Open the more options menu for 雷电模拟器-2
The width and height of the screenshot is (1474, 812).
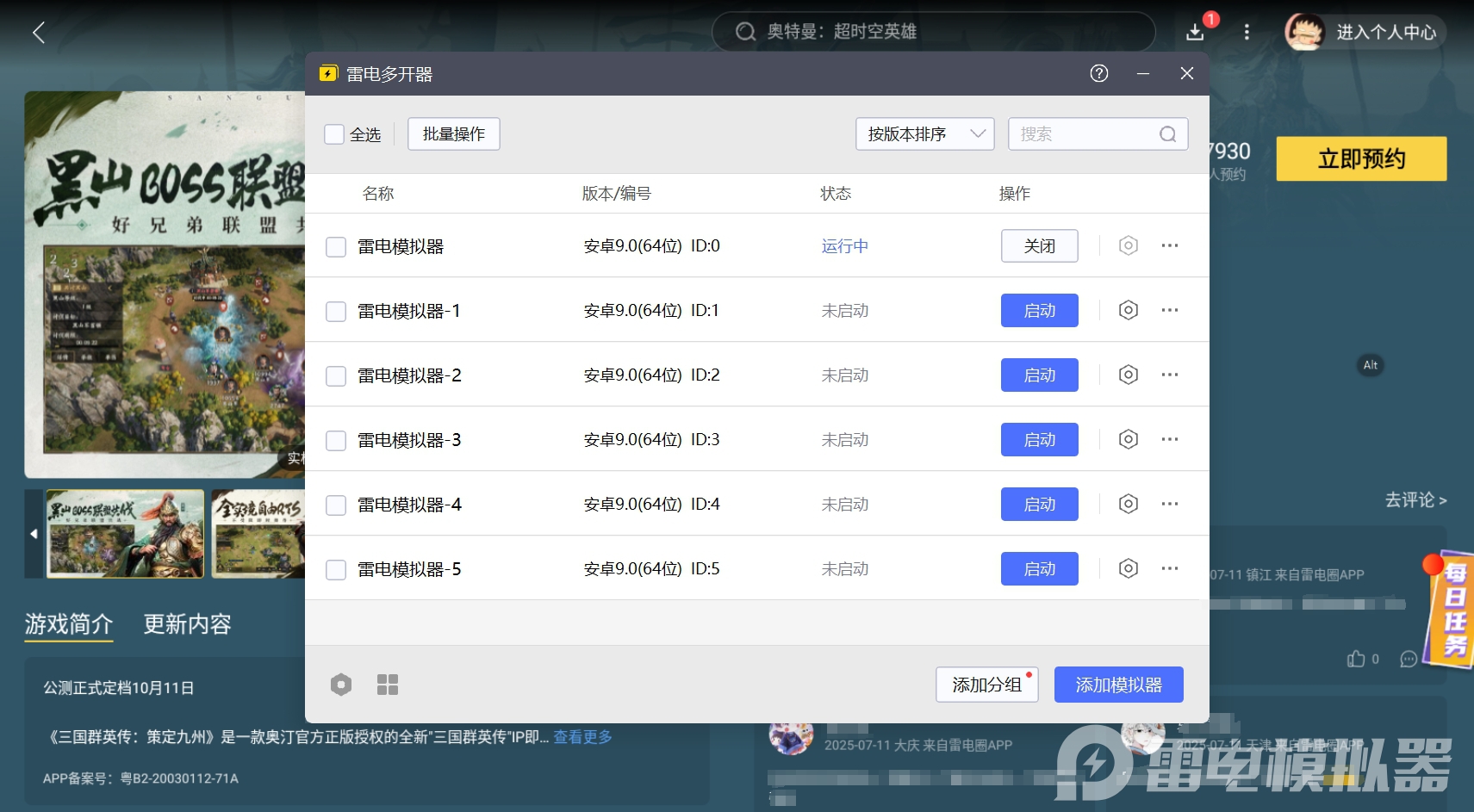pyautogui.click(x=1170, y=375)
